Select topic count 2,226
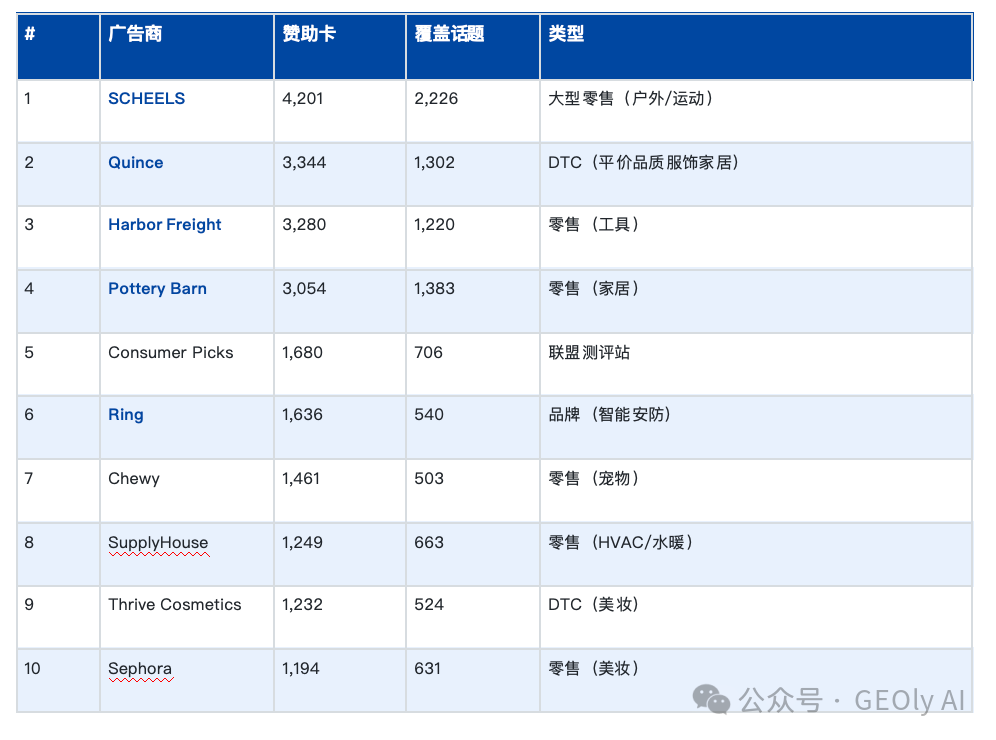Image resolution: width=996 pixels, height=740 pixels. [436, 98]
